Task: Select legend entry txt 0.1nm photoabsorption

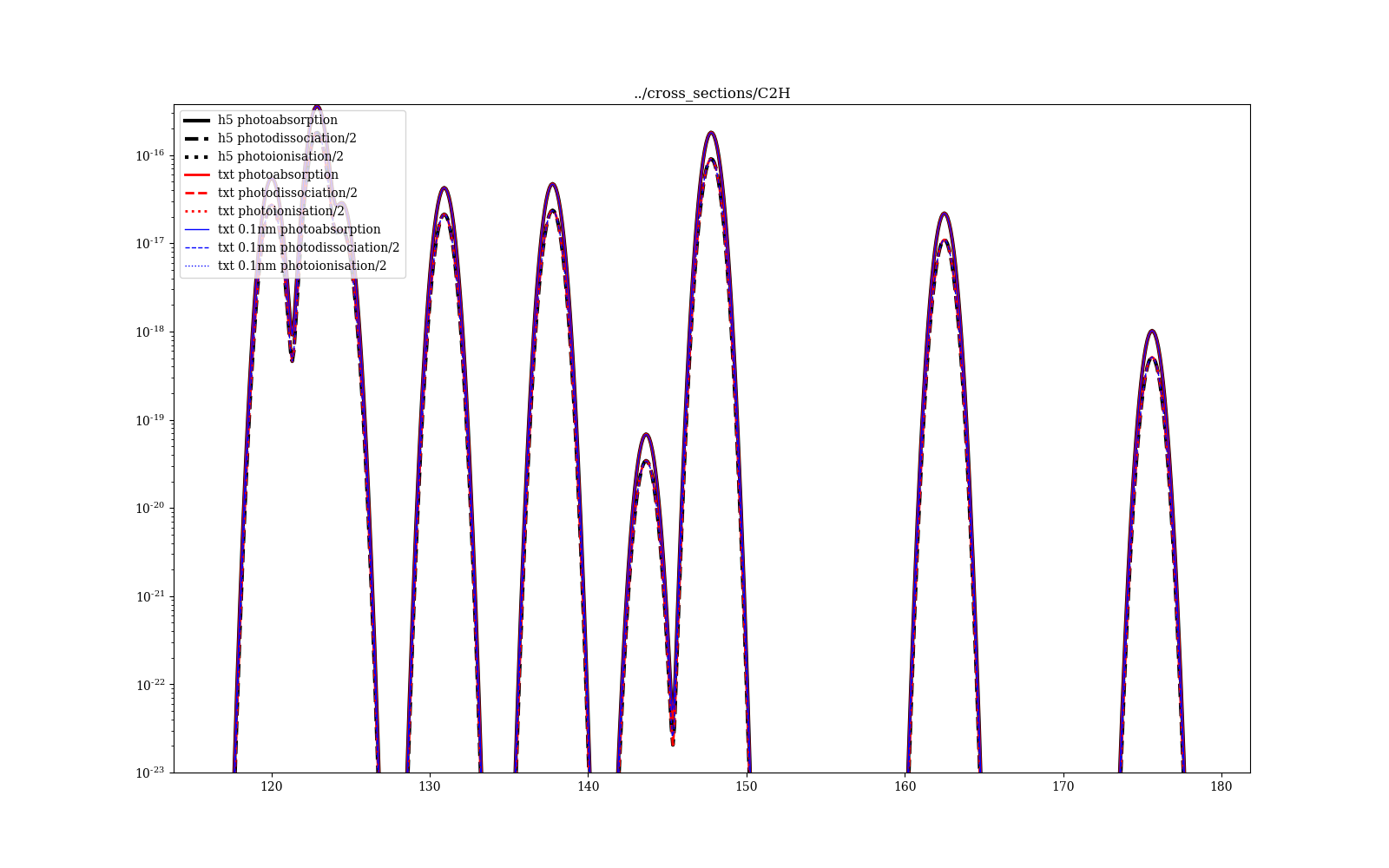Action: [x=282, y=229]
